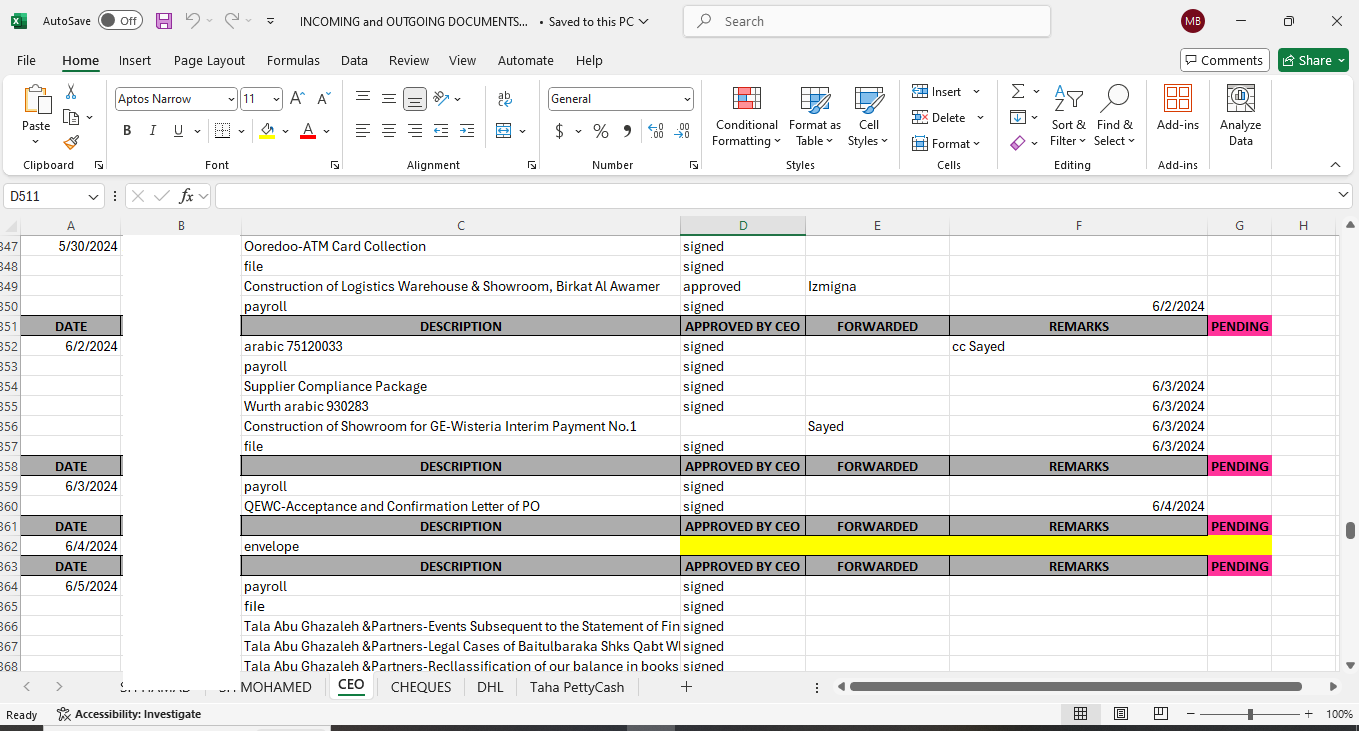Open the font name dropdown

231,99
